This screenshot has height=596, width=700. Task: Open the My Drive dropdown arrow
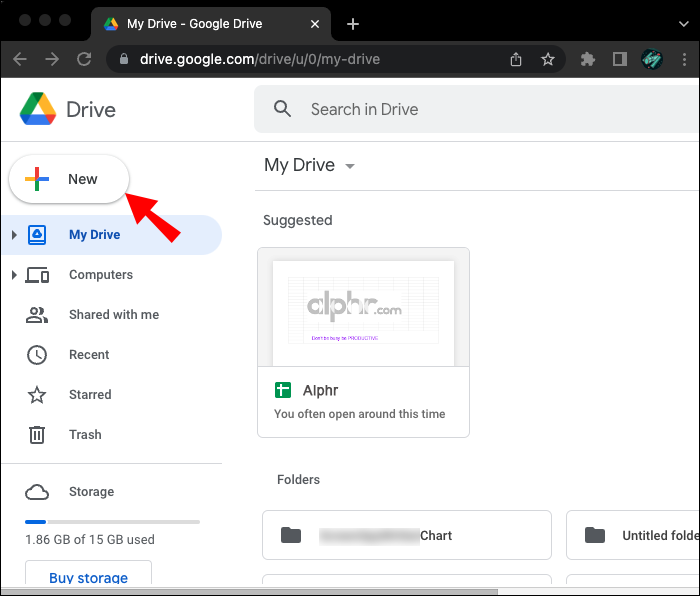coord(350,167)
